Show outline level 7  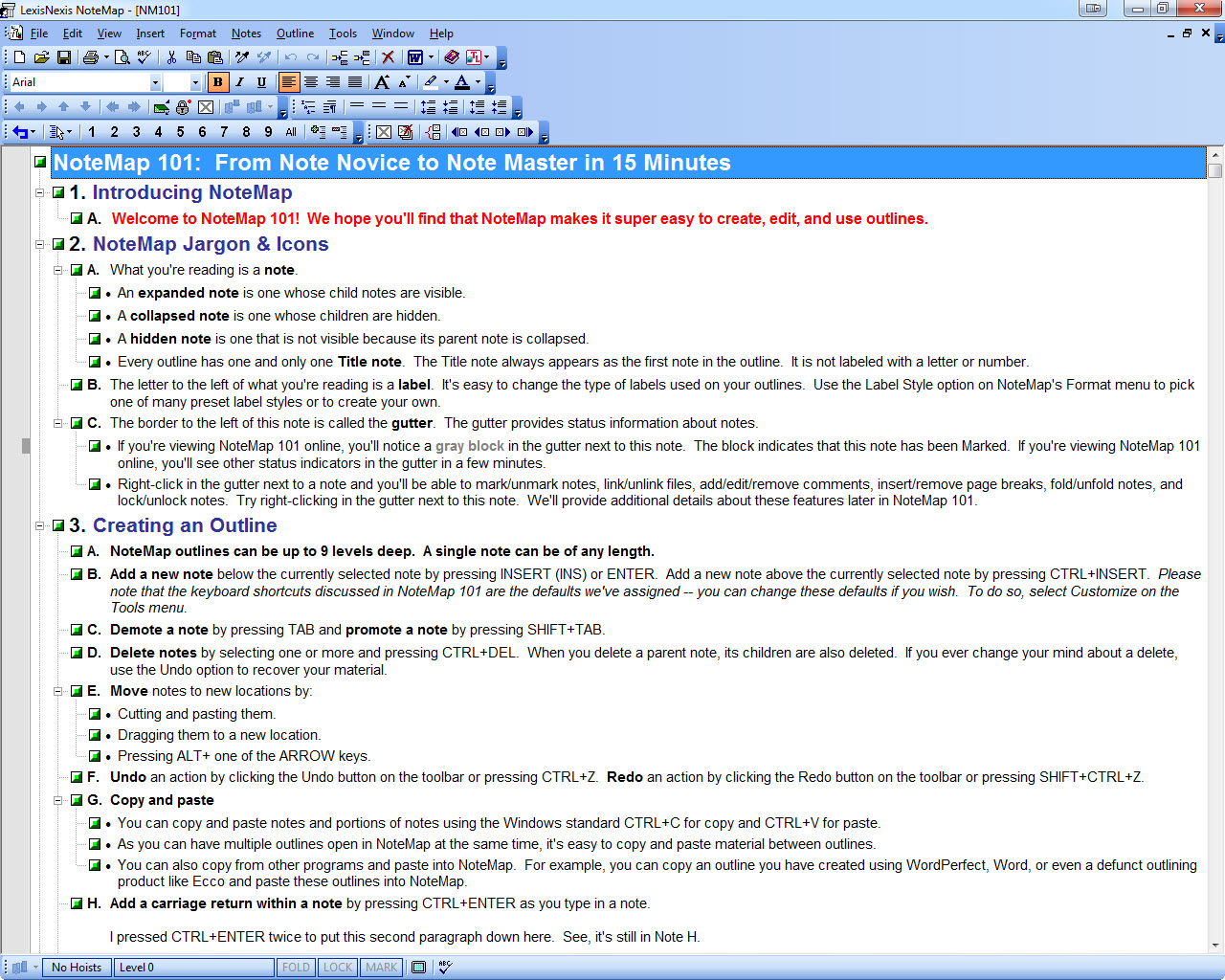(224, 132)
